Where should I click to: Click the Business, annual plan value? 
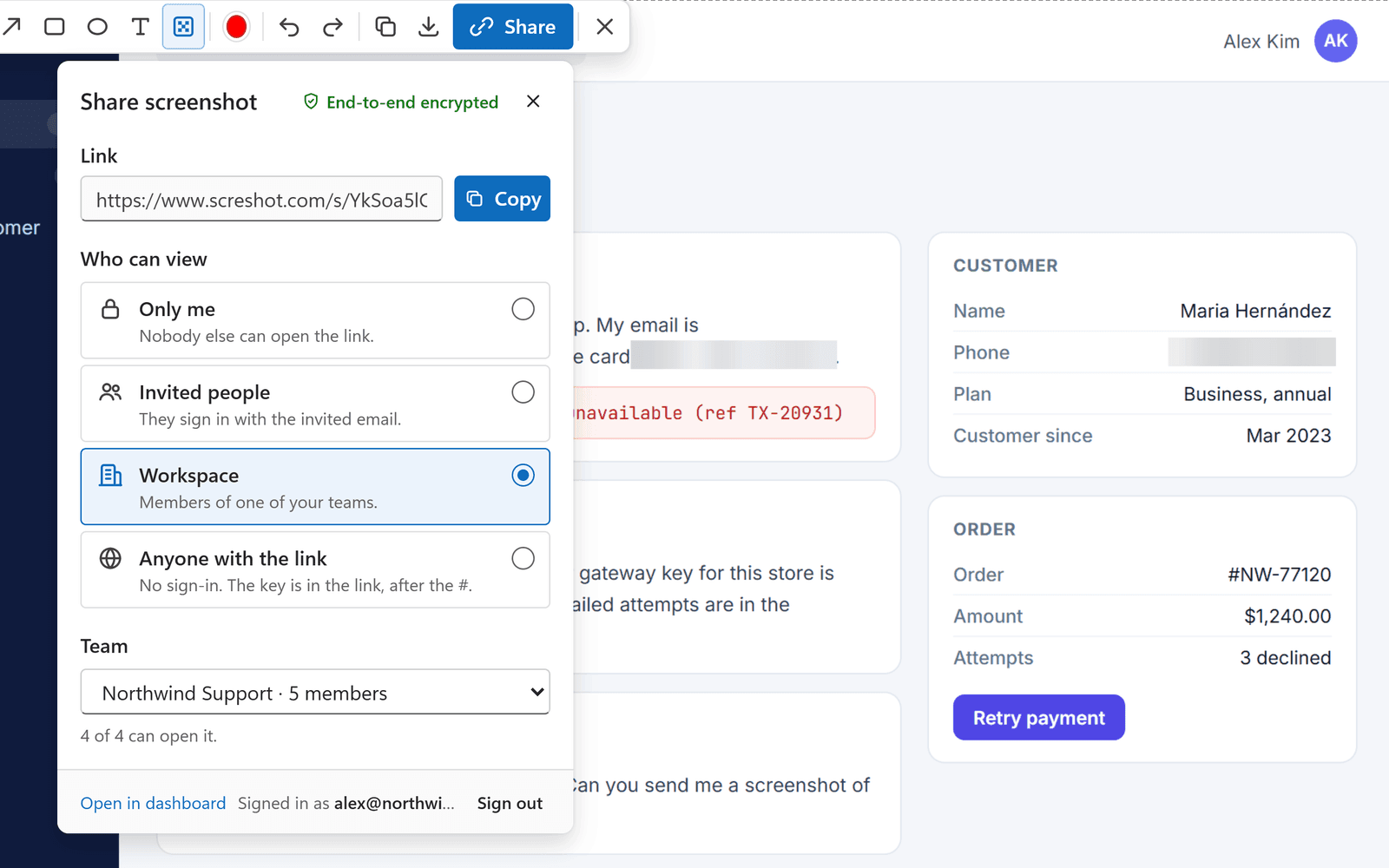click(1257, 394)
